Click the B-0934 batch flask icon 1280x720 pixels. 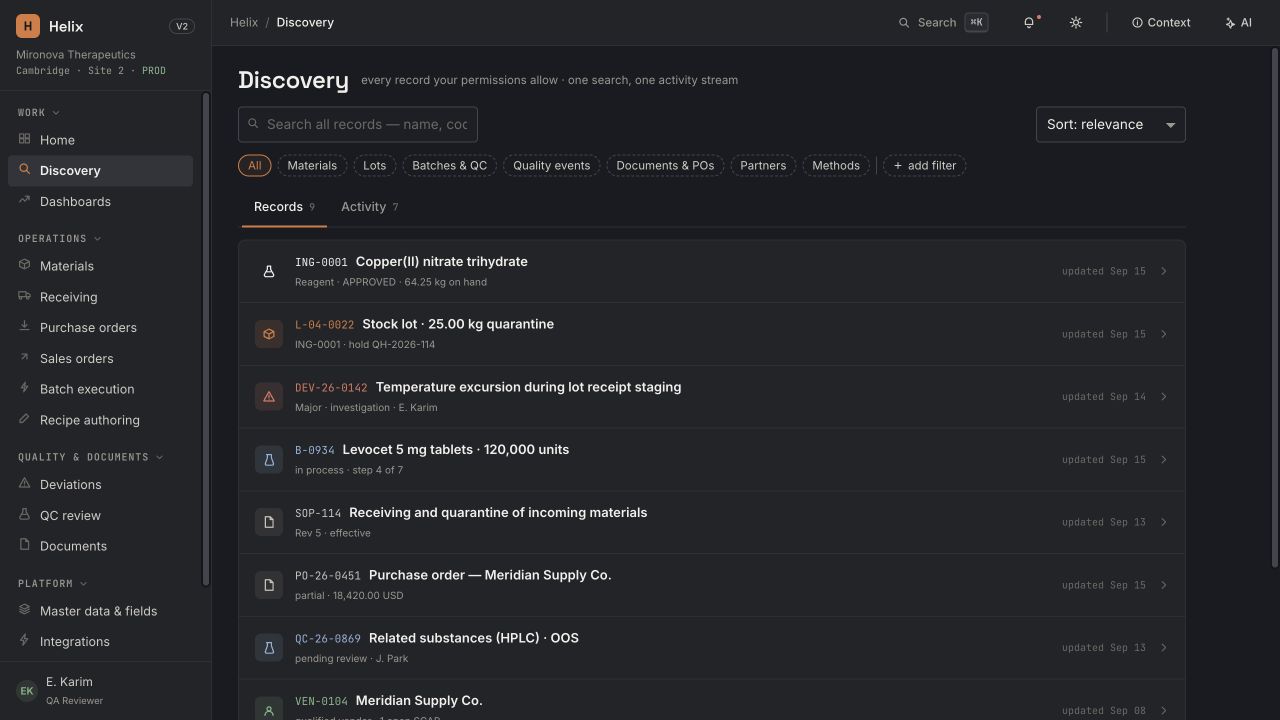click(x=269, y=460)
